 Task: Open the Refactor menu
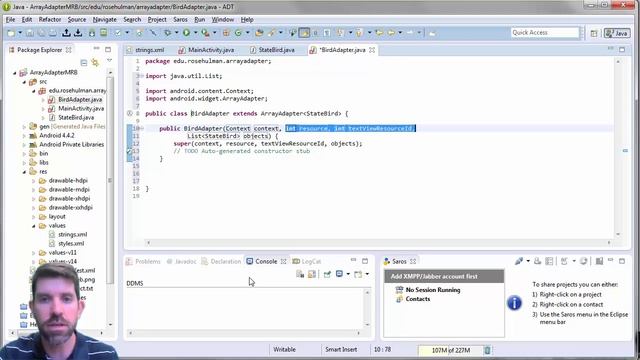point(50,20)
